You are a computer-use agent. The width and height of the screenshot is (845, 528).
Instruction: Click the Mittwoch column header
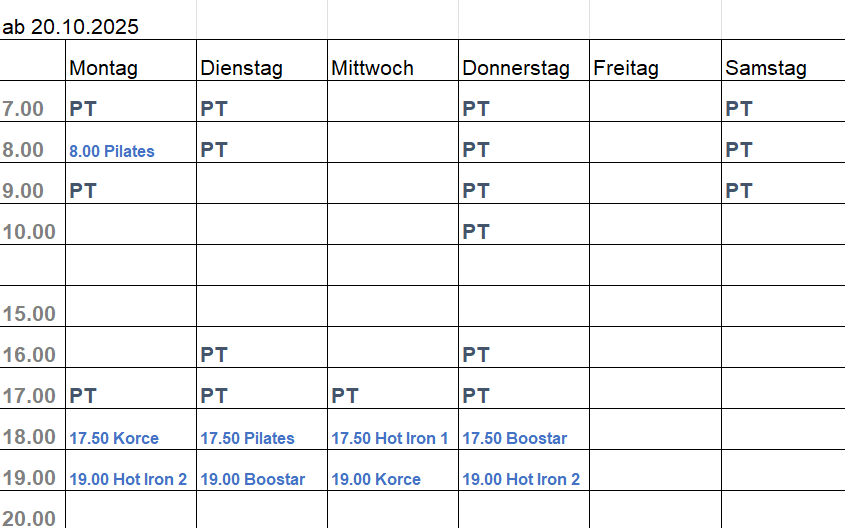click(371, 68)
